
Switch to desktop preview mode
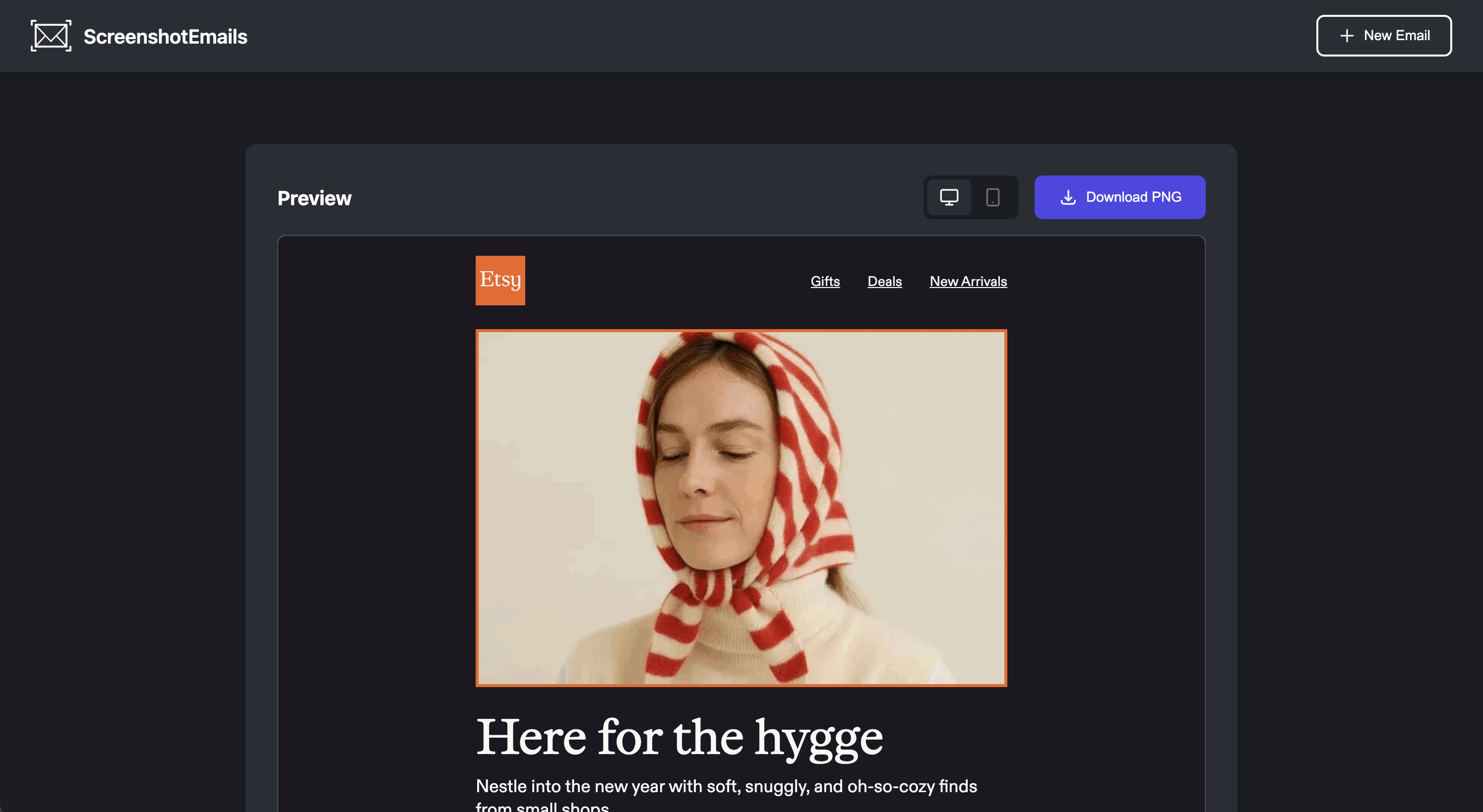(949, 197)
